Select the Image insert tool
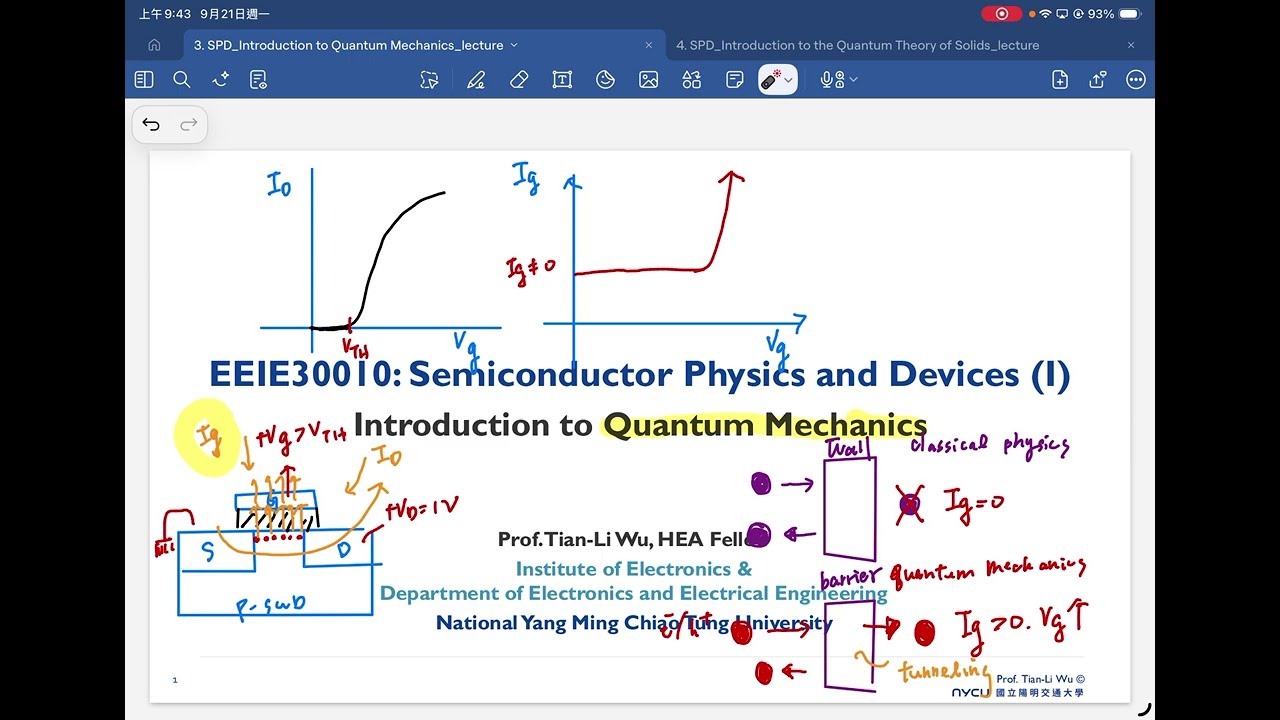Image resolution: width=1280 pixels, height=720 pixels. pos(648,80)
